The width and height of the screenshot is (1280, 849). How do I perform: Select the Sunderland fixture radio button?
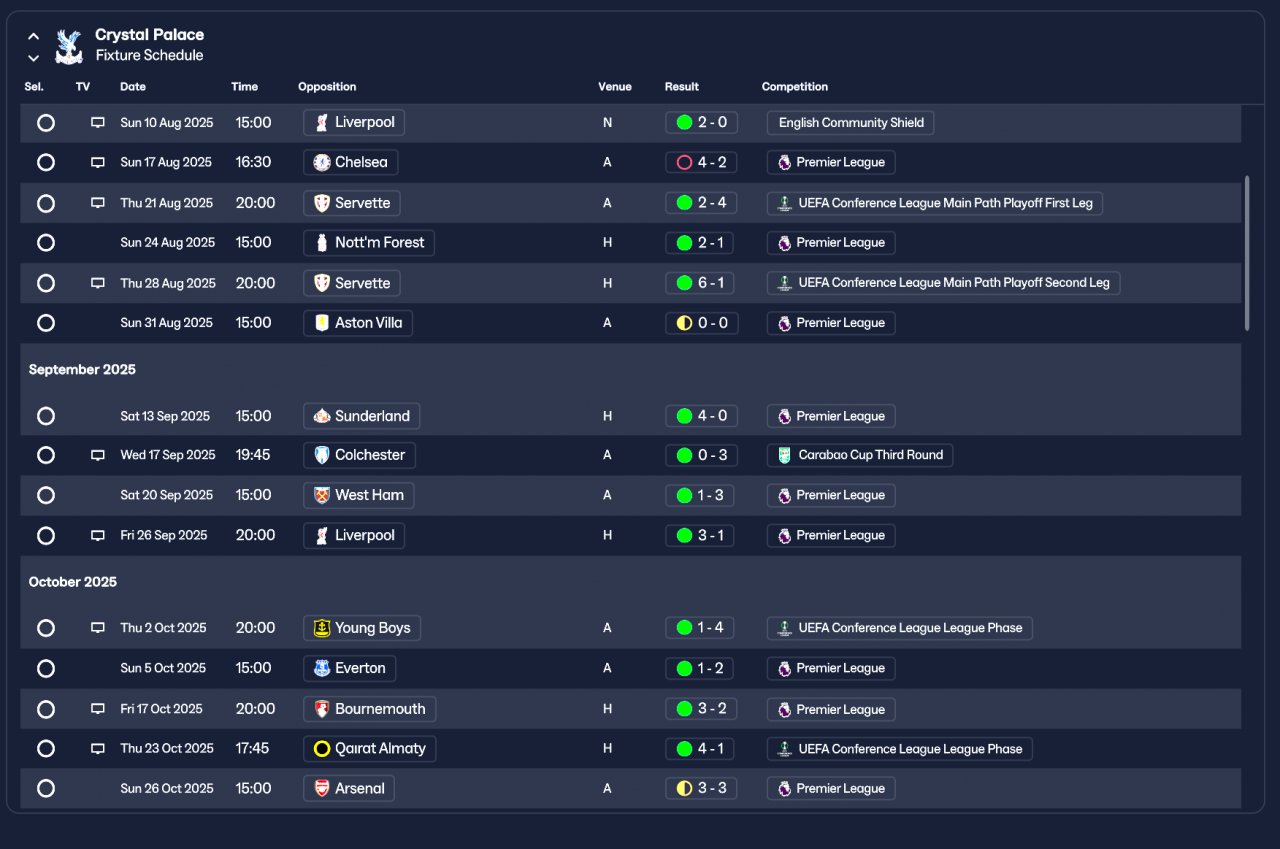[x=45, y=416]
